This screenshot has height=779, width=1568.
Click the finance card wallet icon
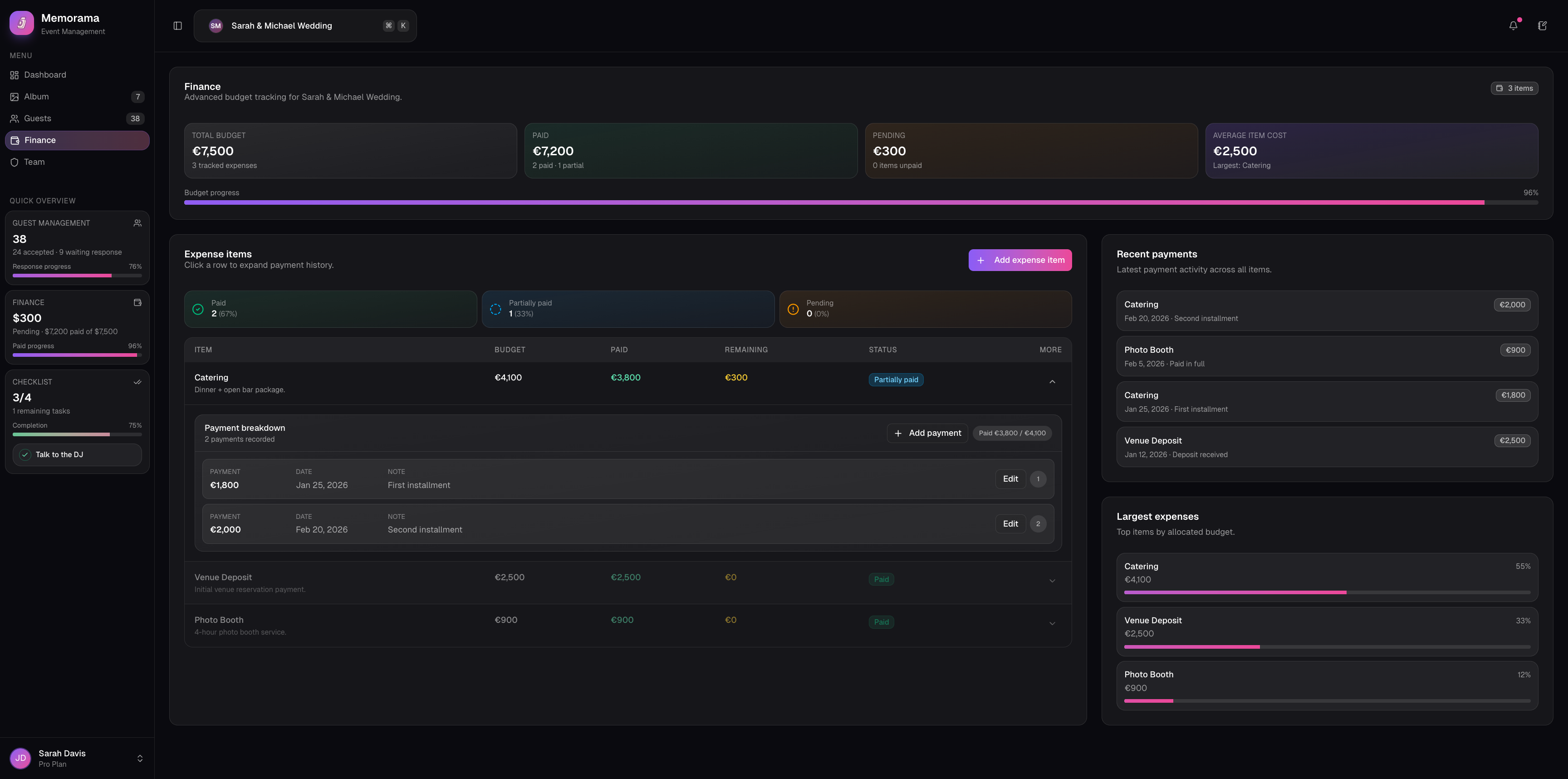137,302
